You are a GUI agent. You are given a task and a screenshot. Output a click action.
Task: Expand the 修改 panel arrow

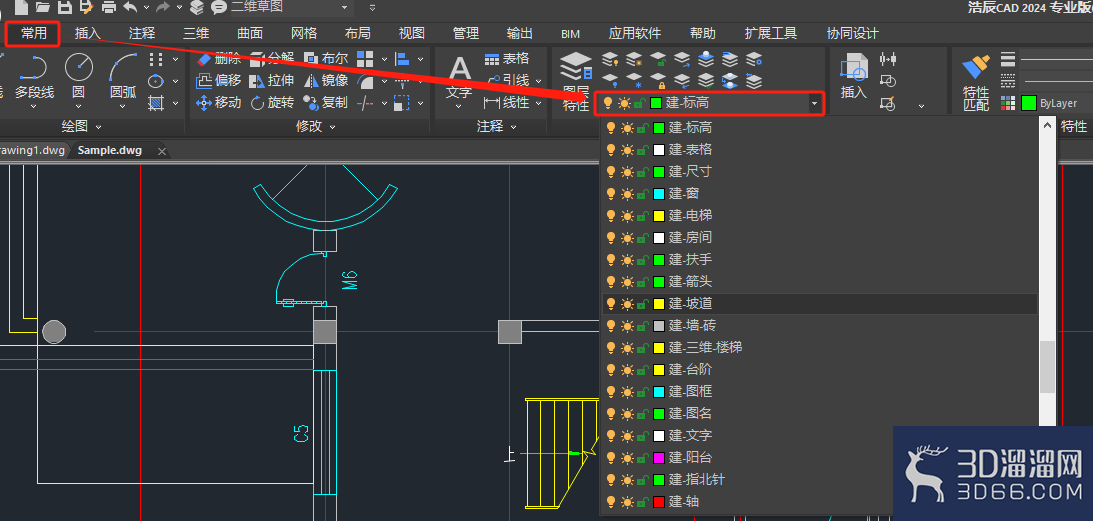333,127
